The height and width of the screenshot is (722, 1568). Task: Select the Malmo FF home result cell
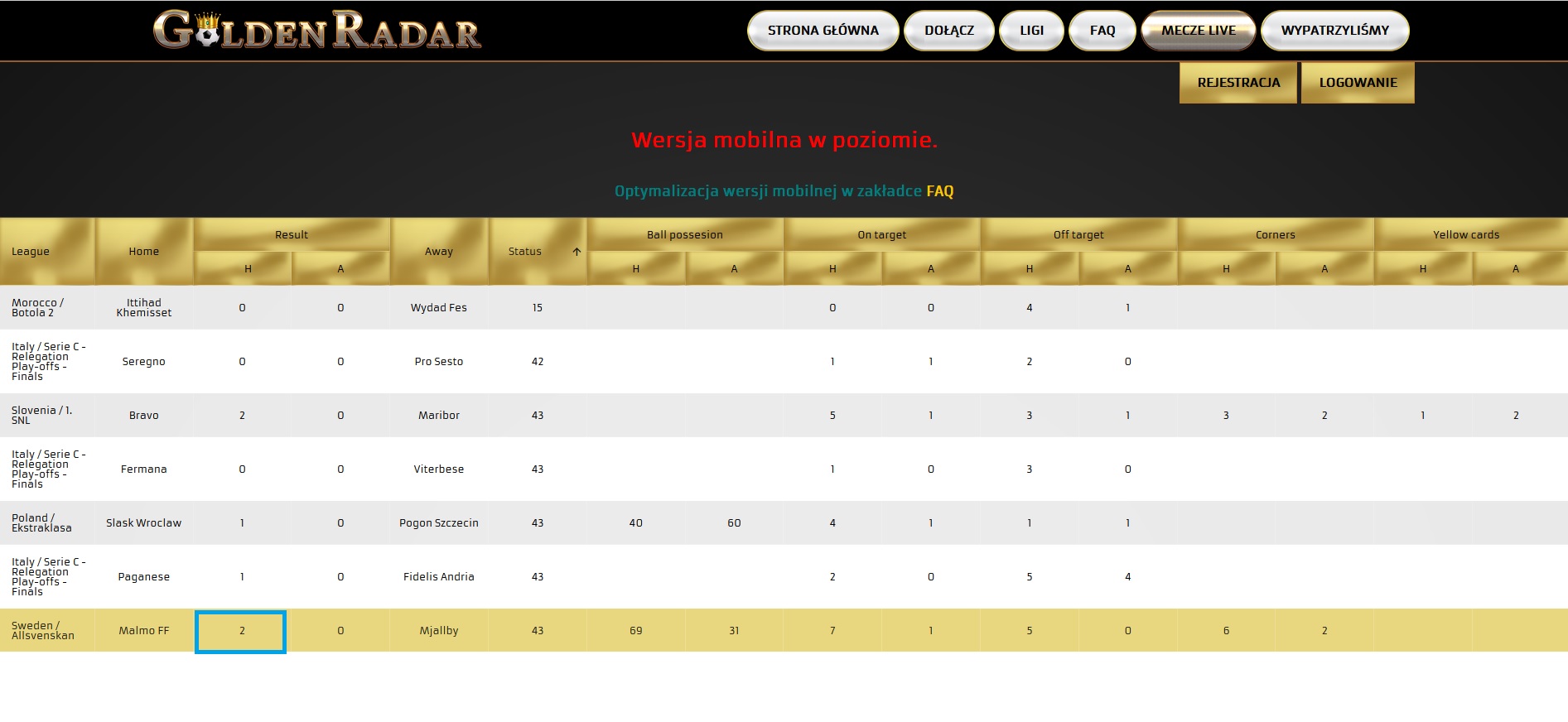click(x=241, y=631)
